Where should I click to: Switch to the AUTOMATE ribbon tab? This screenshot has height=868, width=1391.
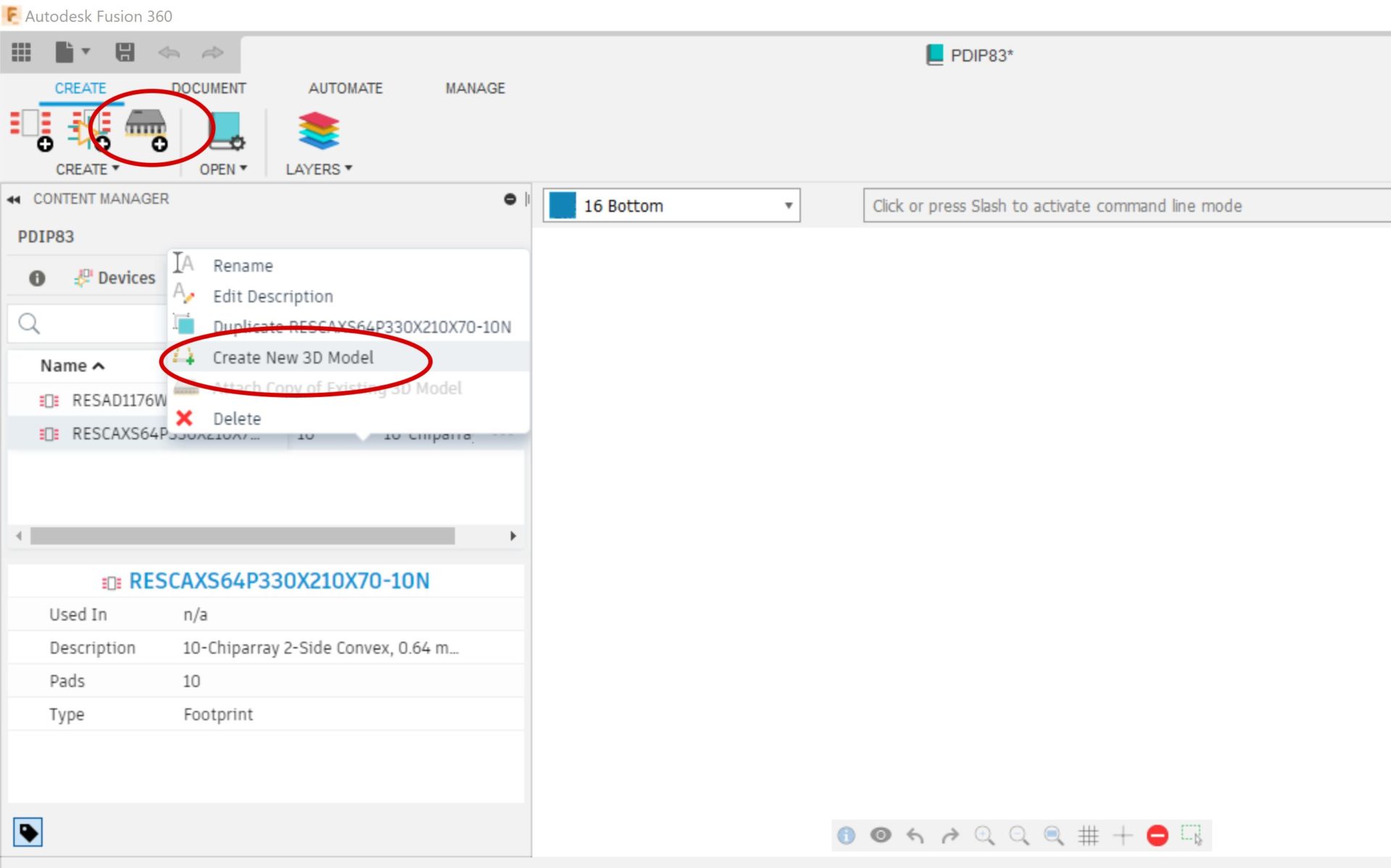[x=345, y=88]
